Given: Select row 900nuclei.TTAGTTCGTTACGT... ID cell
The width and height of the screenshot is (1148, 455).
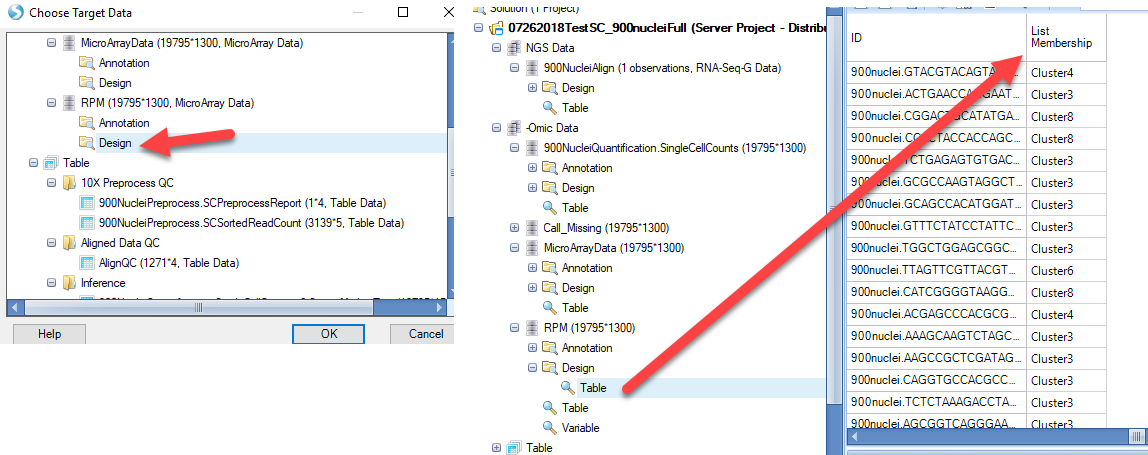Looking at the screenshot, I should tap(936, 270).
